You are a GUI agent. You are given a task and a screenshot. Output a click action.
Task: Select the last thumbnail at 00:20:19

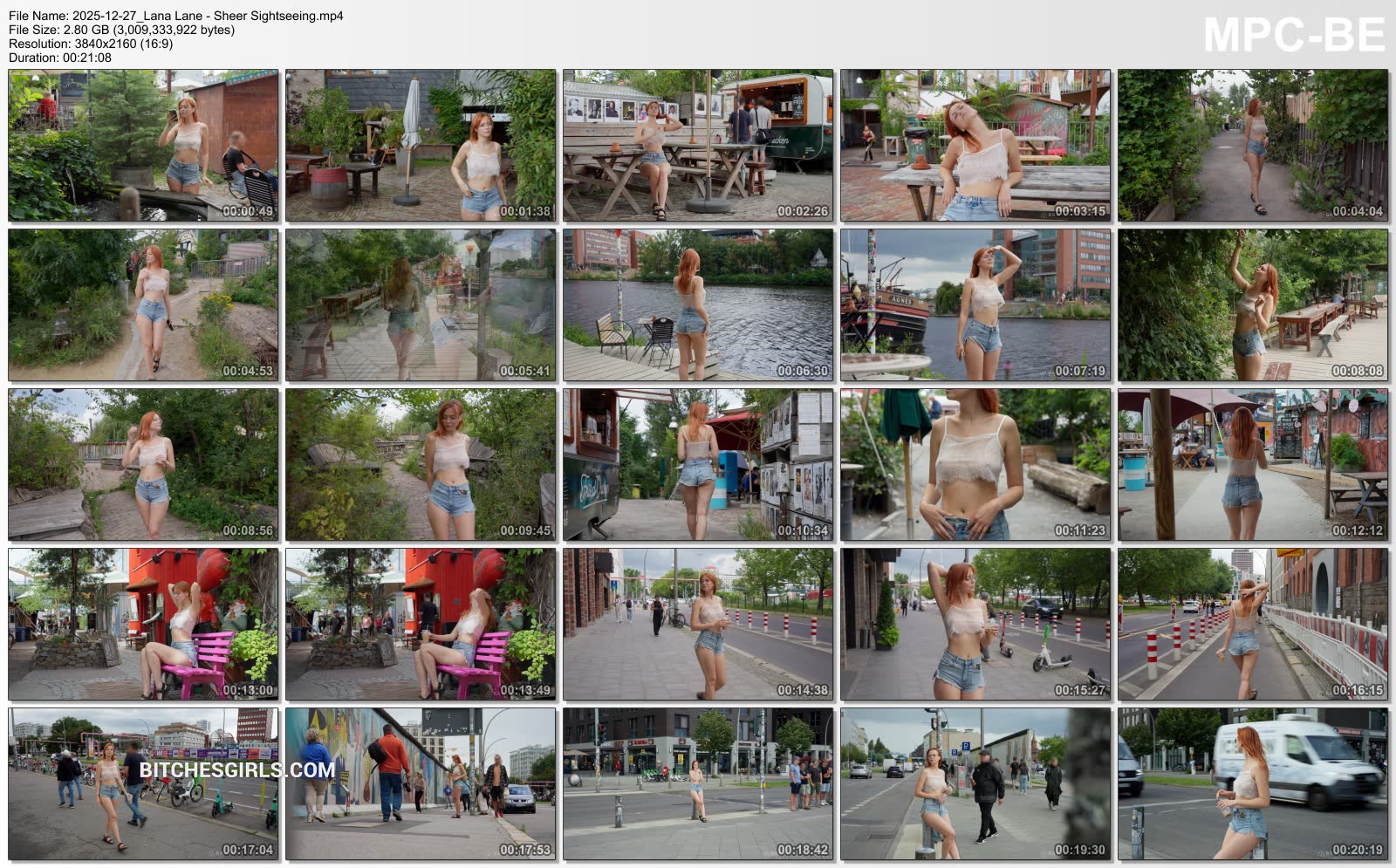coord(1253,784)
